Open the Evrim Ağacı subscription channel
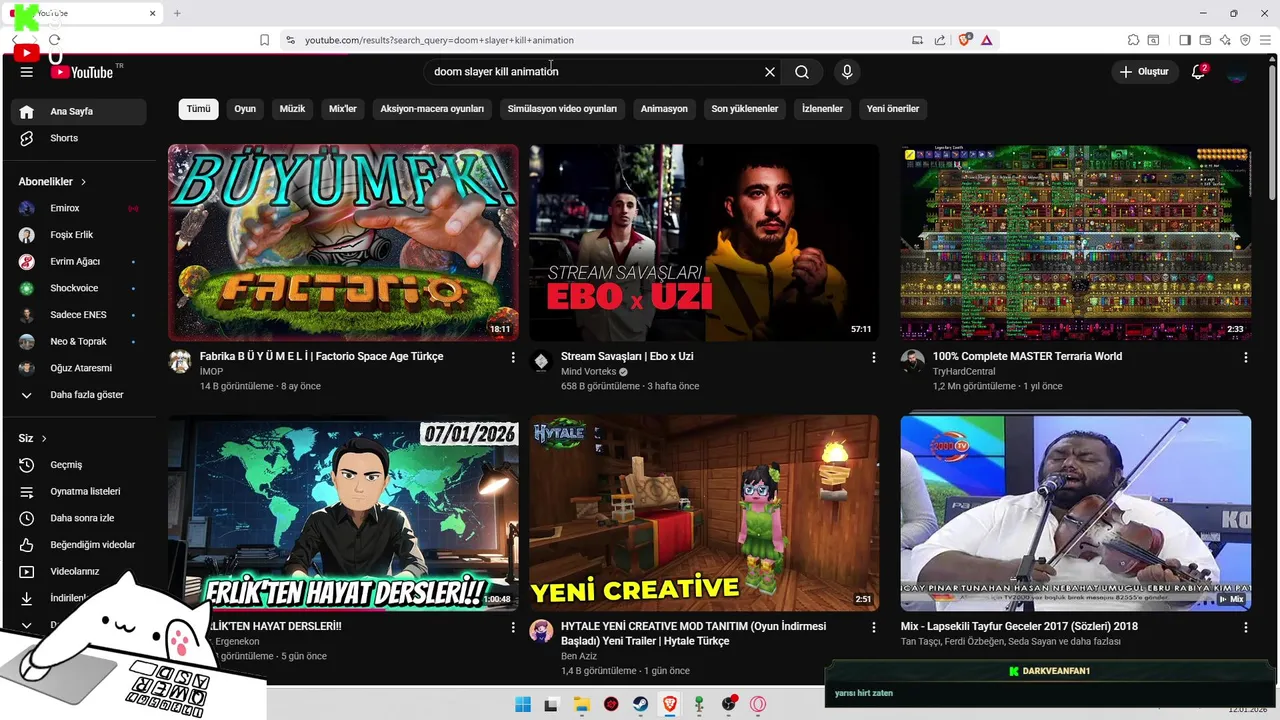 [x=78, y=262]
